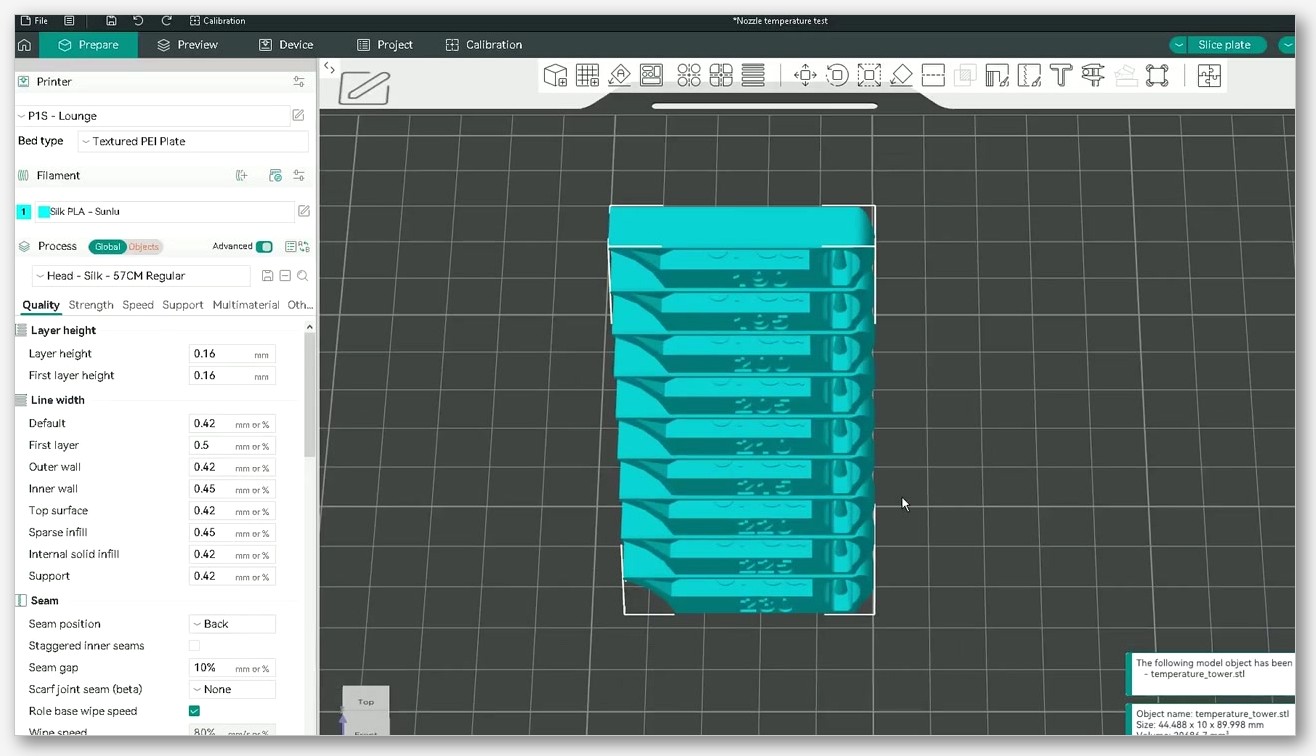
Task: Open the Head - Silk - 57CM Regular preset dropdown
Action: (x=141, y=276)
